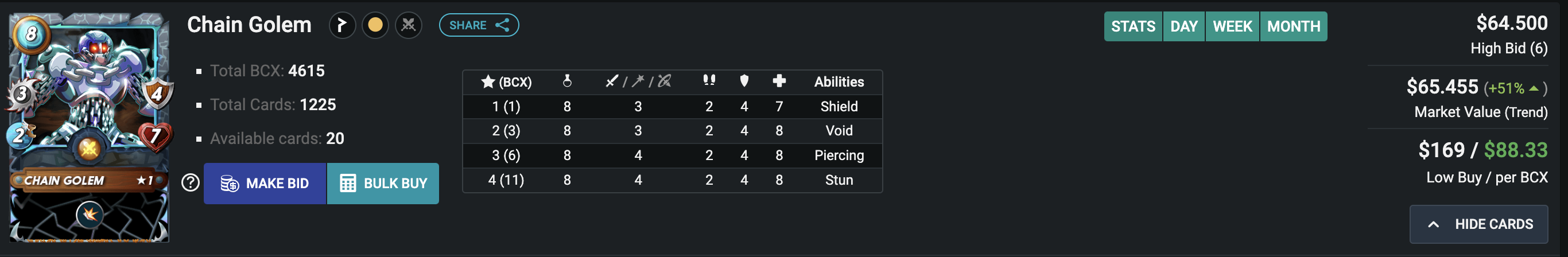Screen dimensions: 1568x257
Task: Click the arrow-shaped edition icon beside Chain Golem
Action: [342, 25]
